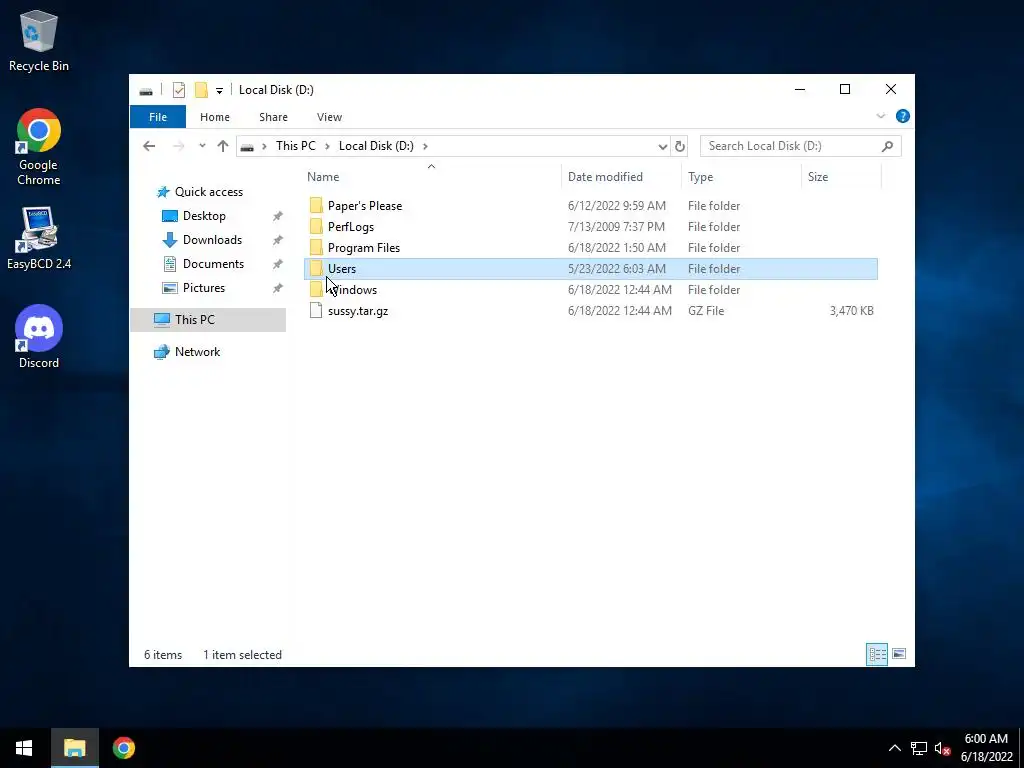Open the muted volume tray icon
1024x768 pixels.
pyautogui.click(x=942, y=748)
